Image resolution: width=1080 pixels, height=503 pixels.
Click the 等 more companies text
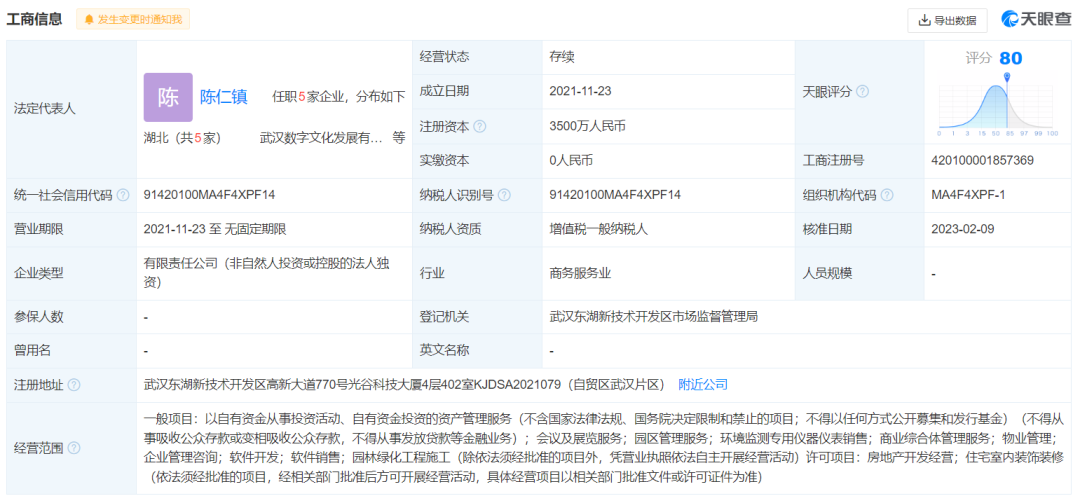(399, 138)
